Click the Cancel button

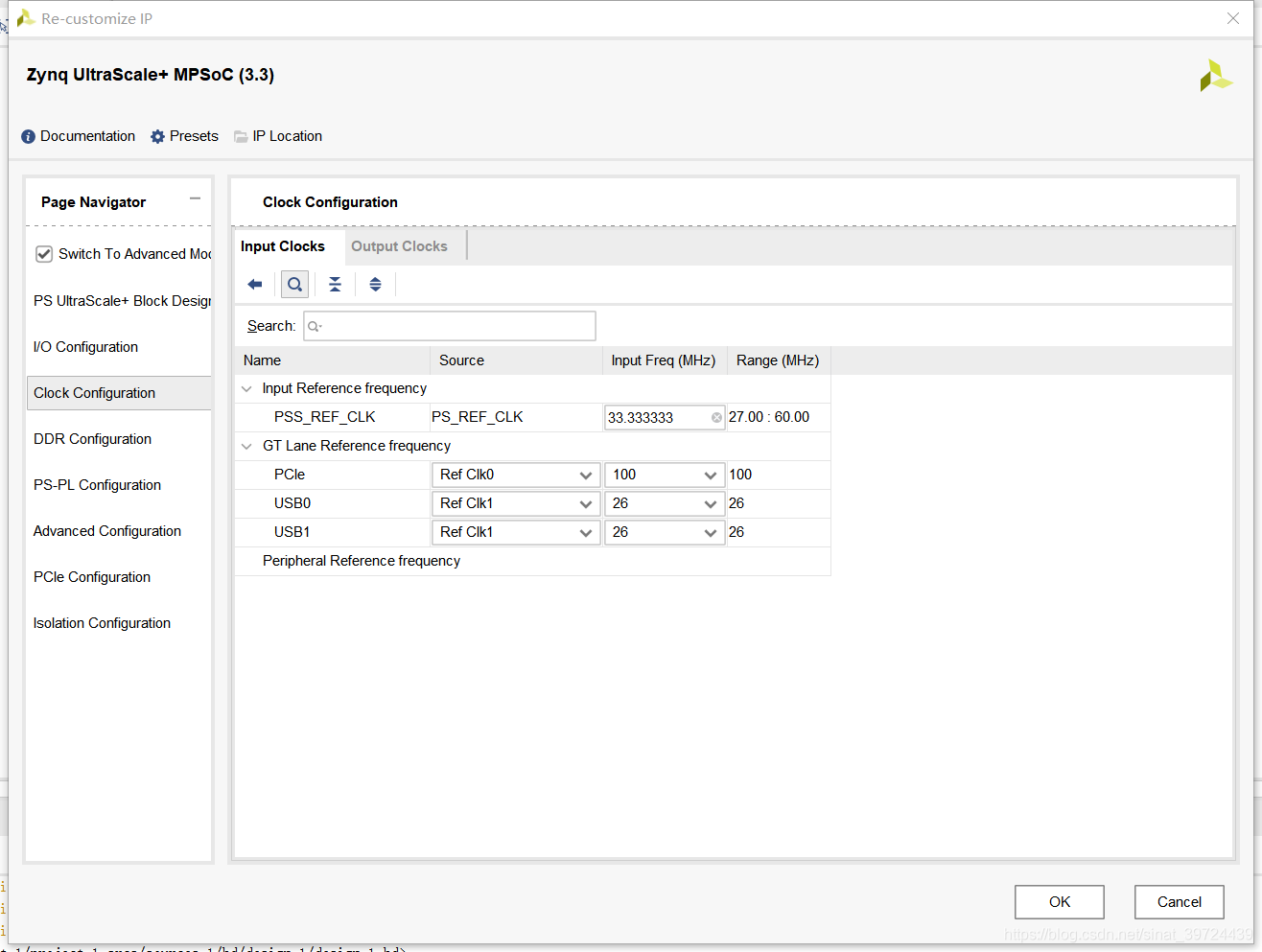[x=1180, y=902]
